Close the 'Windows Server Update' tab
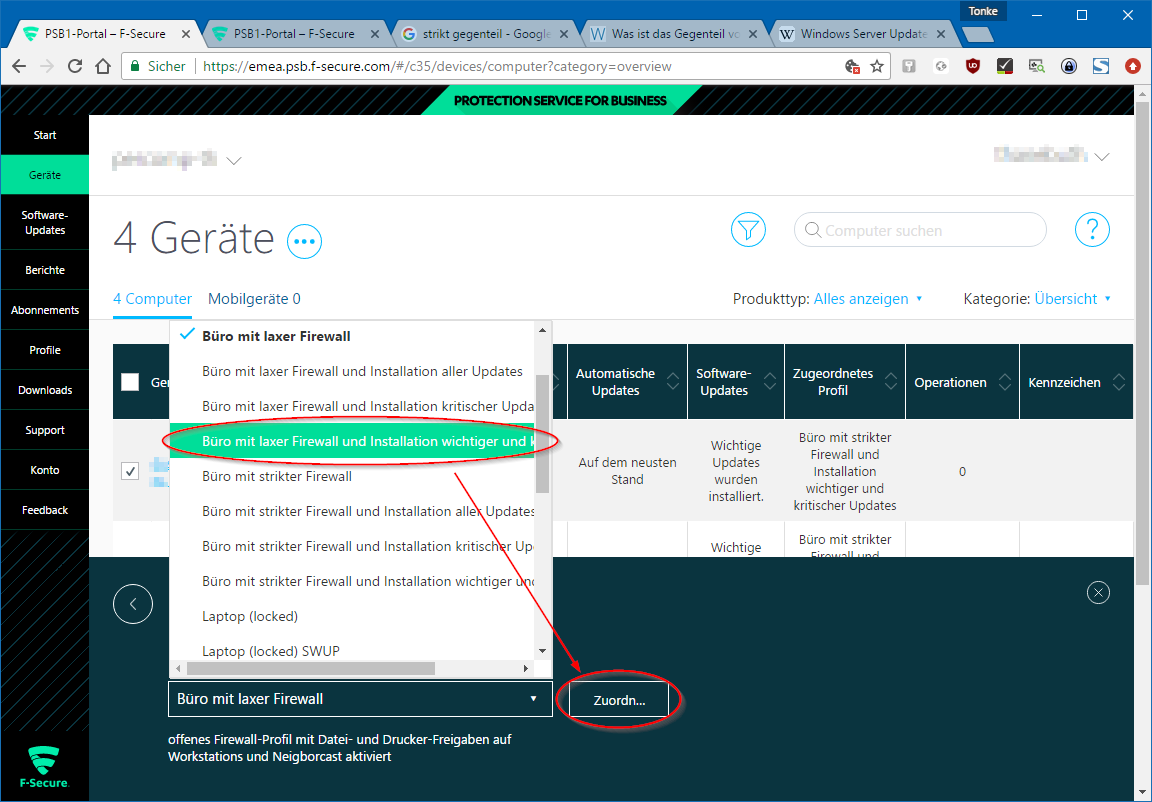 pos(941,34)
